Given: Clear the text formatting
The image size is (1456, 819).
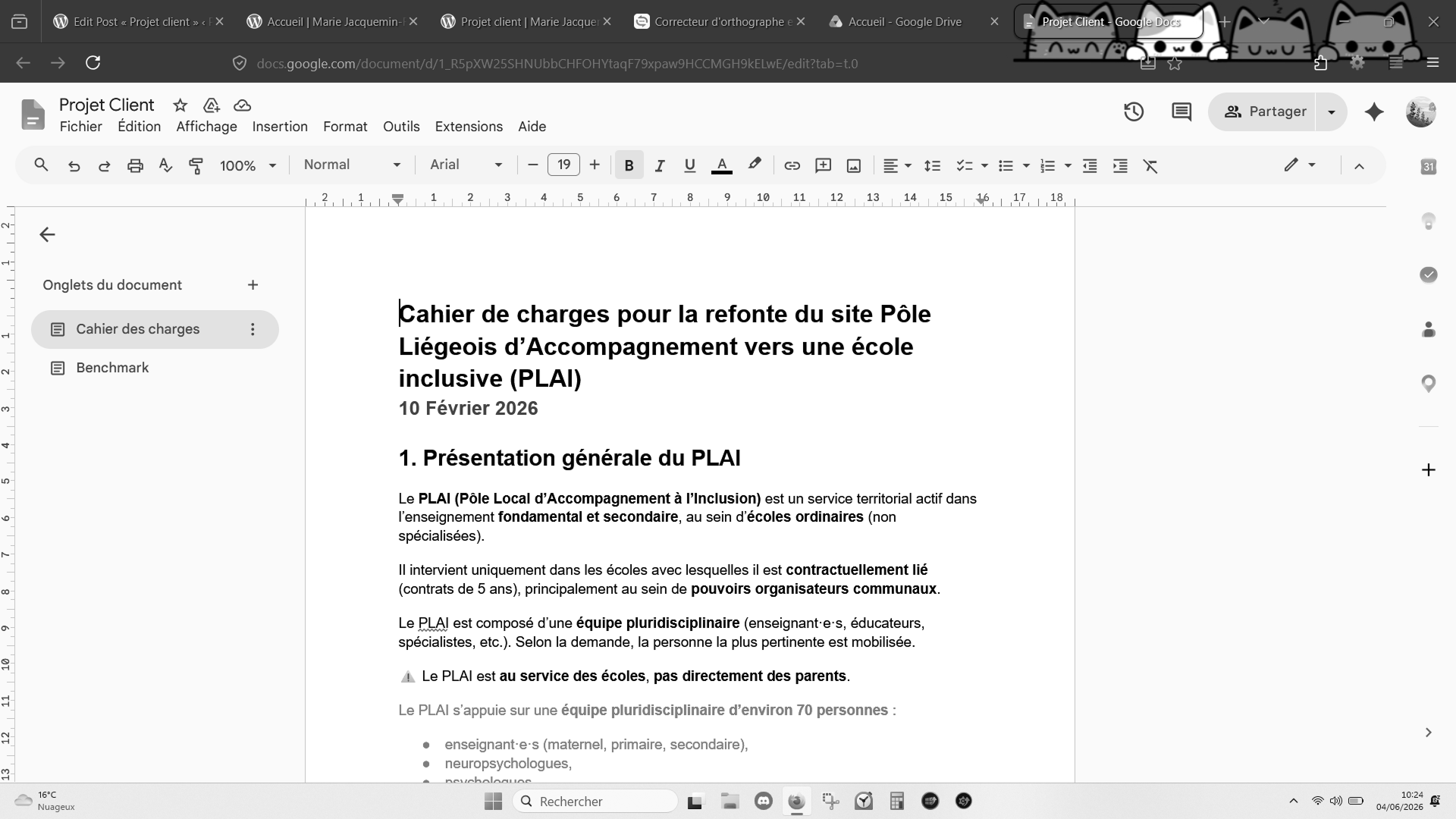Looking at the screenshot, I should [1150, 165].
